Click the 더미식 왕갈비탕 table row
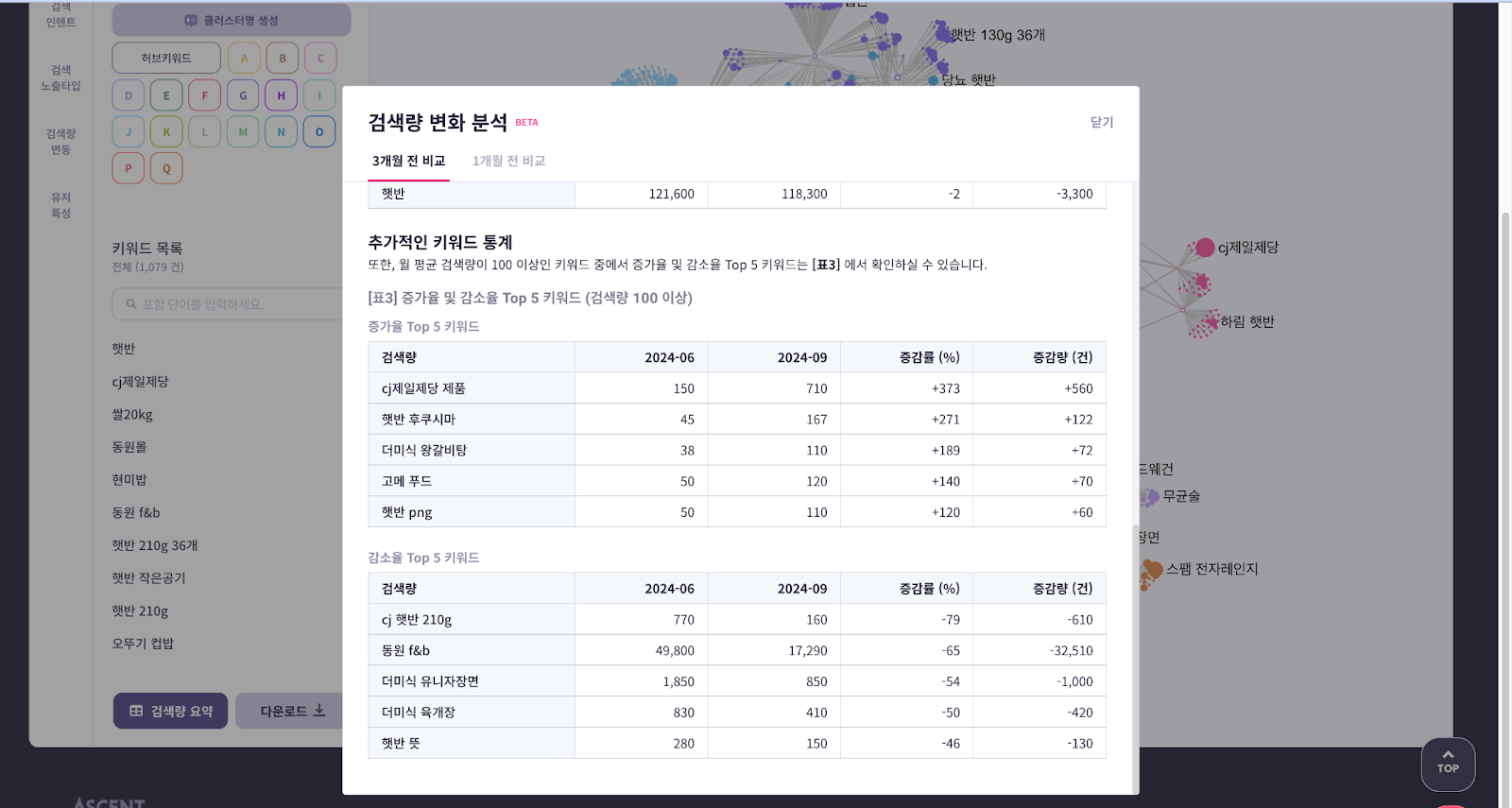The image size is (1512, 808). (736, 450)
